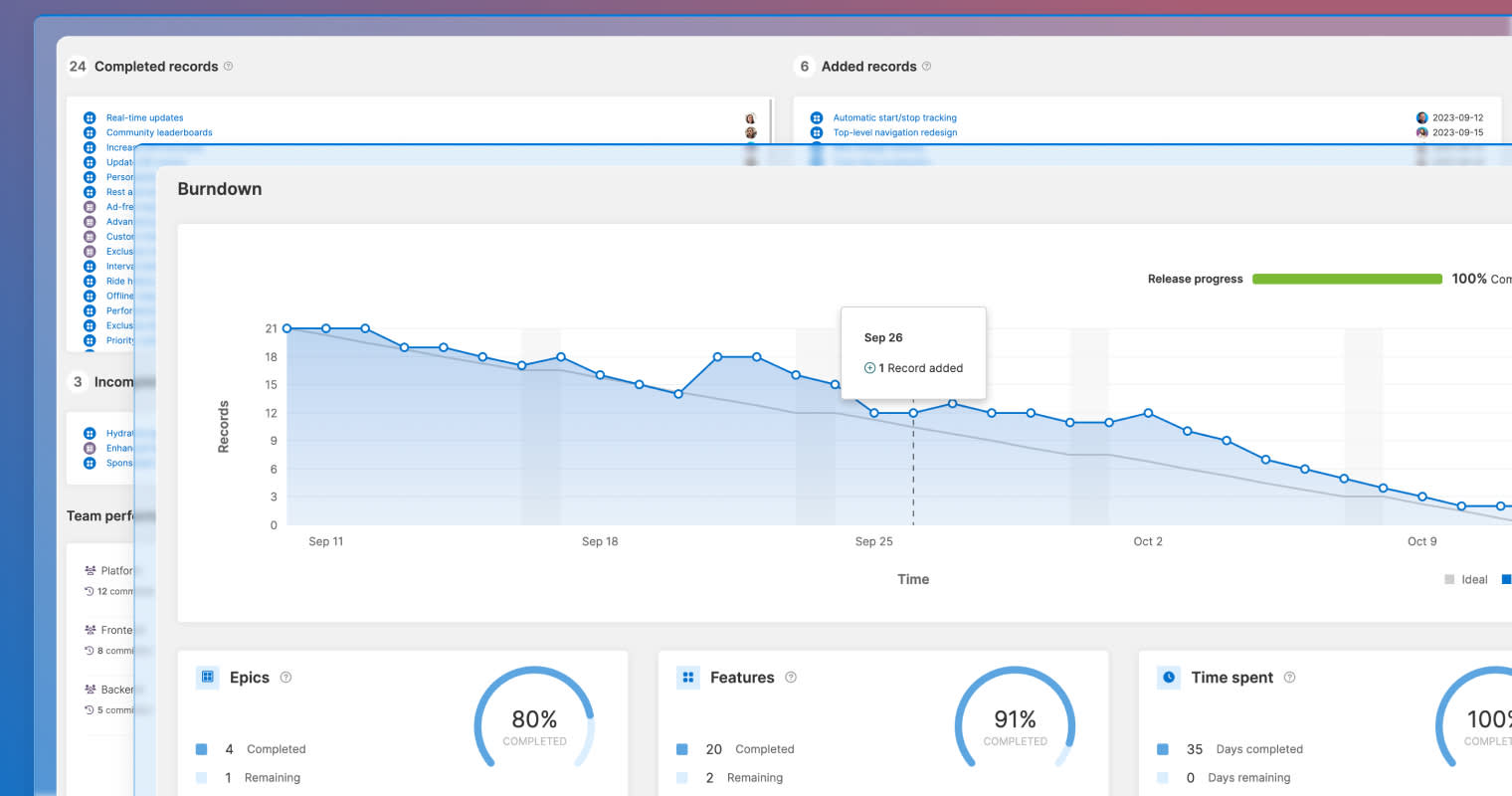
Task: Click the Features Remaining light swatch
Action: coord(682,778)
